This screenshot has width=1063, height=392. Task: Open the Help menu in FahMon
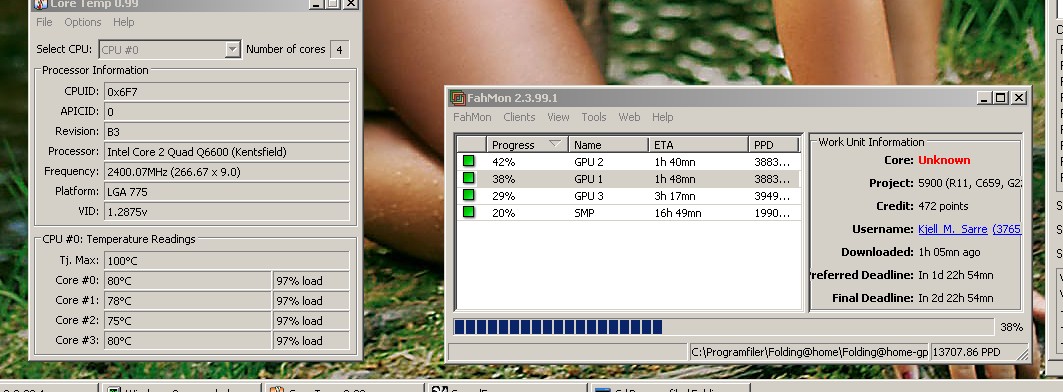[x=662, y=117]
